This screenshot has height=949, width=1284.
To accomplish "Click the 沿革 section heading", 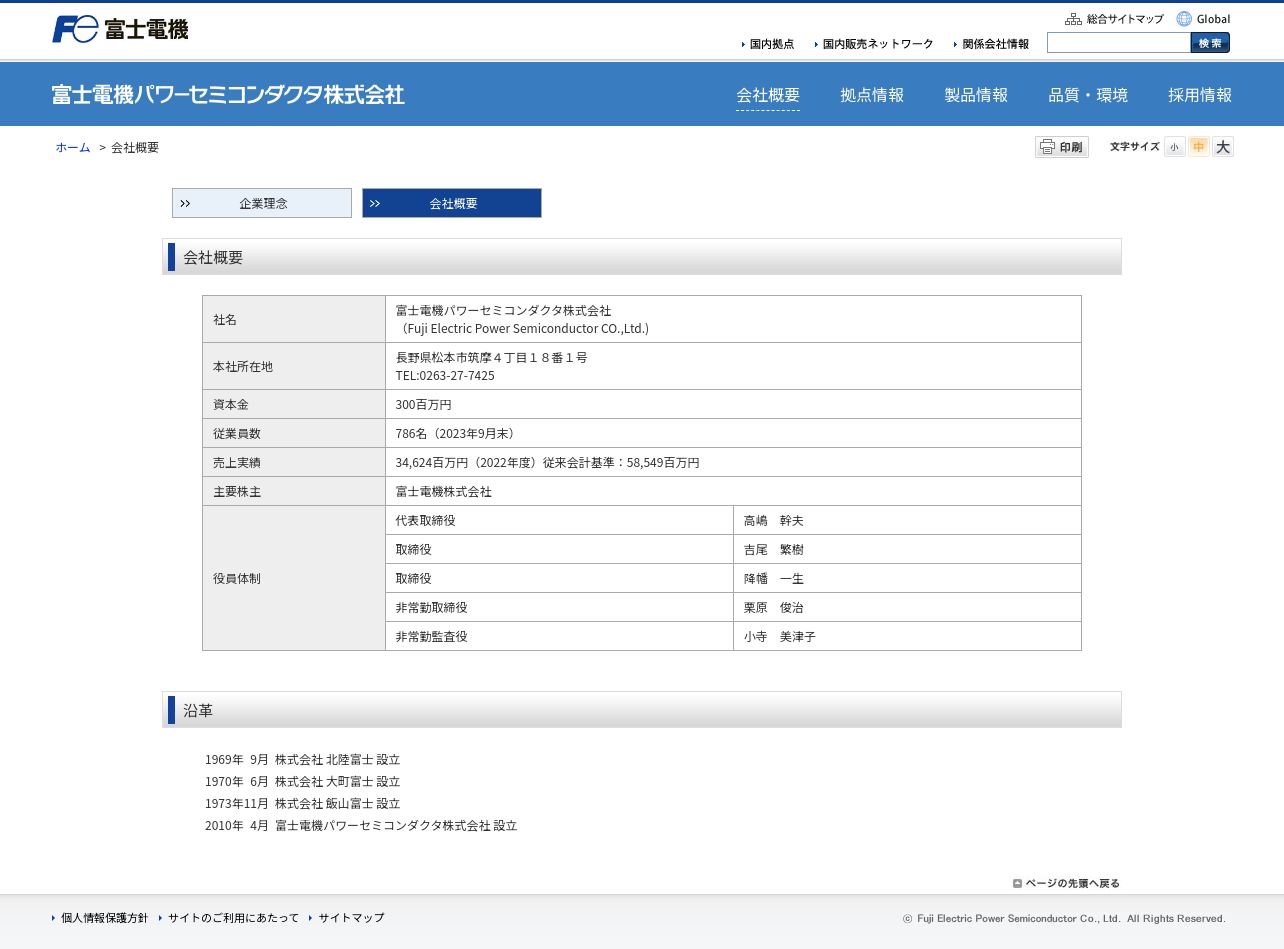I will tap(642, 710).
